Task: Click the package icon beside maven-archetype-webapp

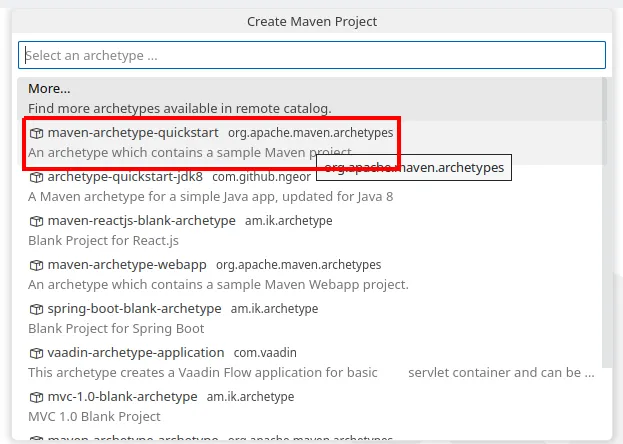Action: [x=36, y=265]
